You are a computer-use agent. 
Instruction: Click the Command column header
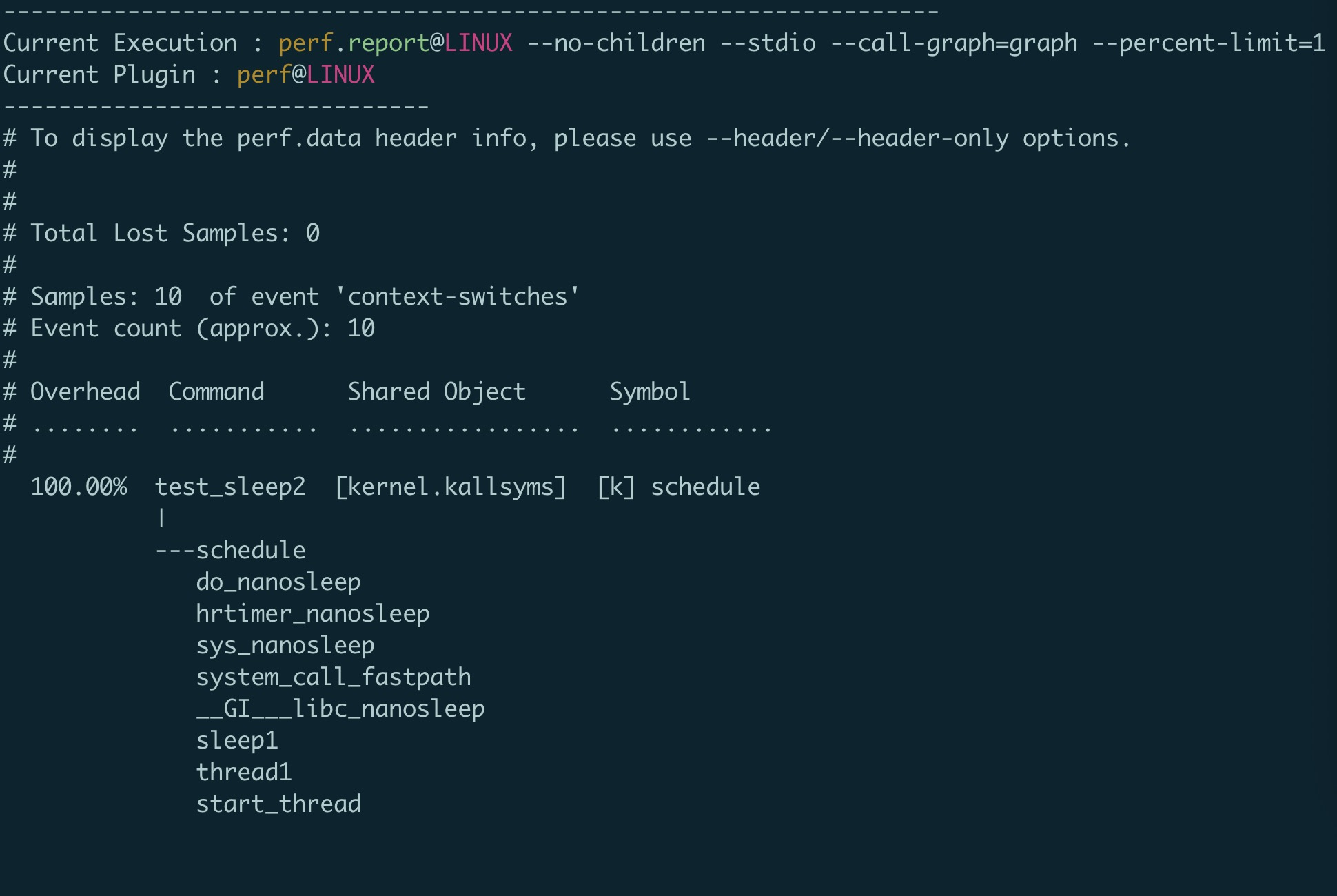pyautogui.click(x=216, y=391)
